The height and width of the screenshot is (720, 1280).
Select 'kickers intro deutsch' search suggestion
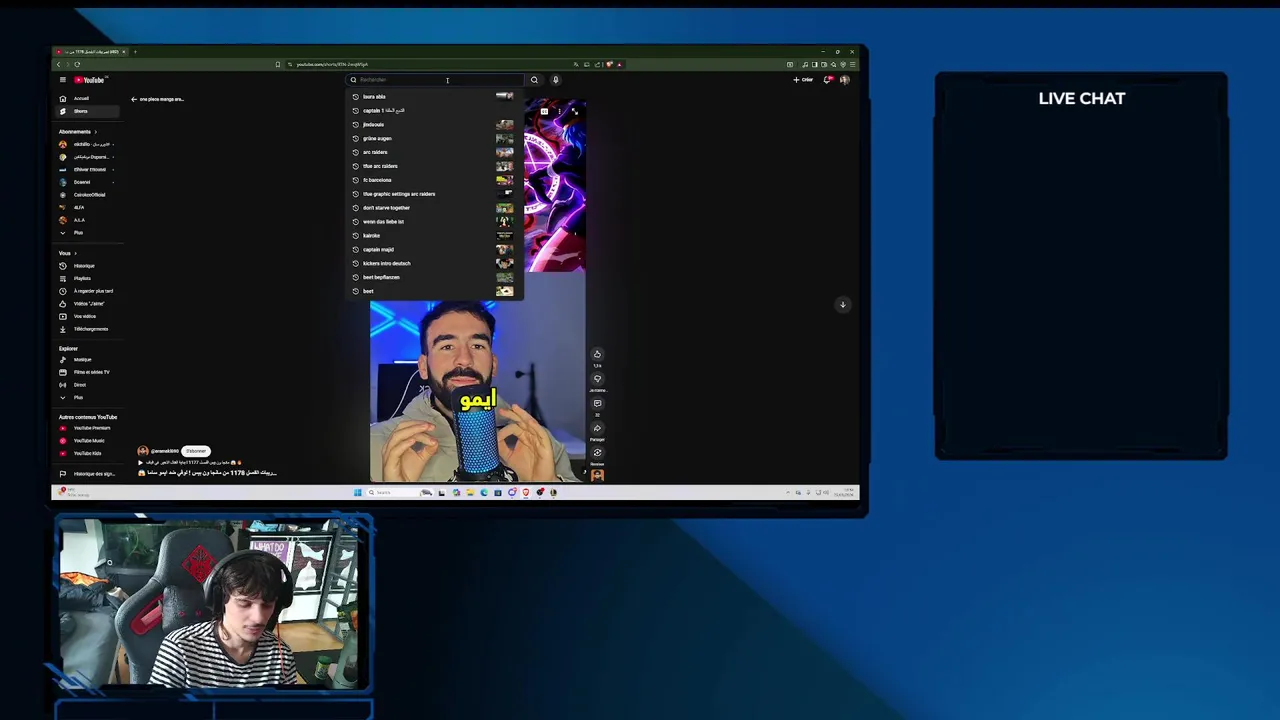432,263
